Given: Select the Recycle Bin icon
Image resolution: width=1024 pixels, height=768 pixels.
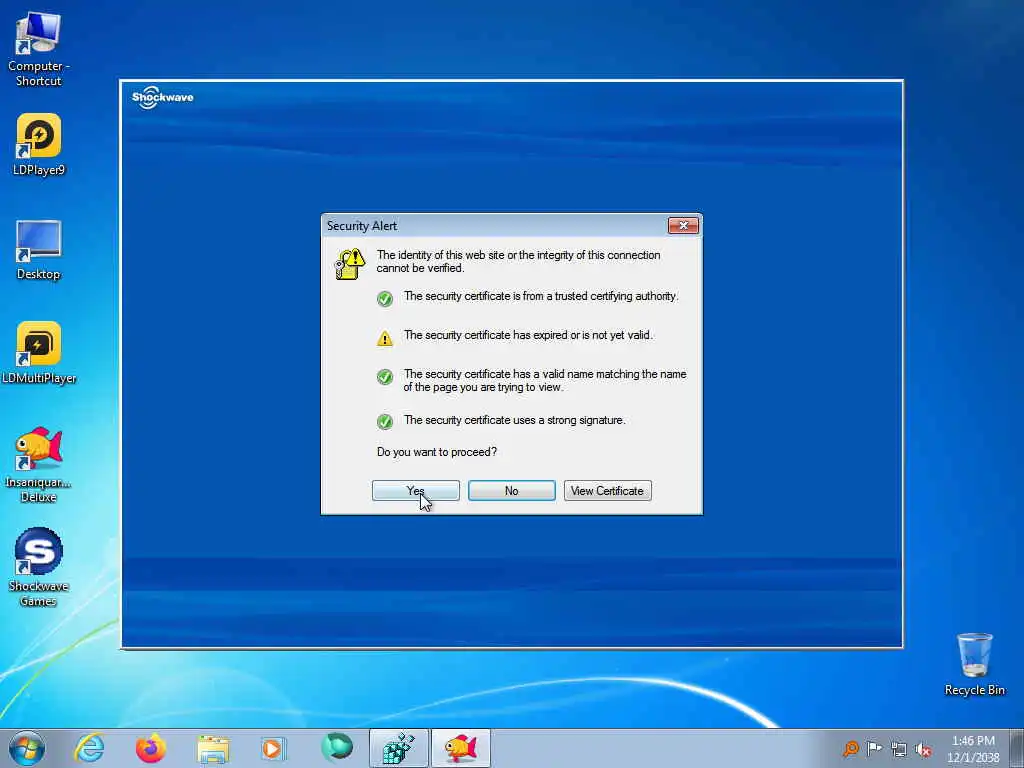Looking at the screenshot, I should pyautogui.click(x=974, y=664).
